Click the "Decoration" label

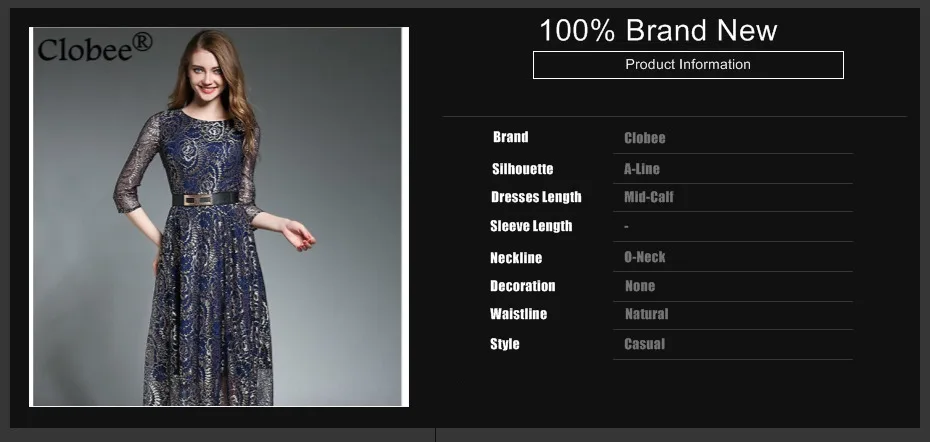(523, 286)
